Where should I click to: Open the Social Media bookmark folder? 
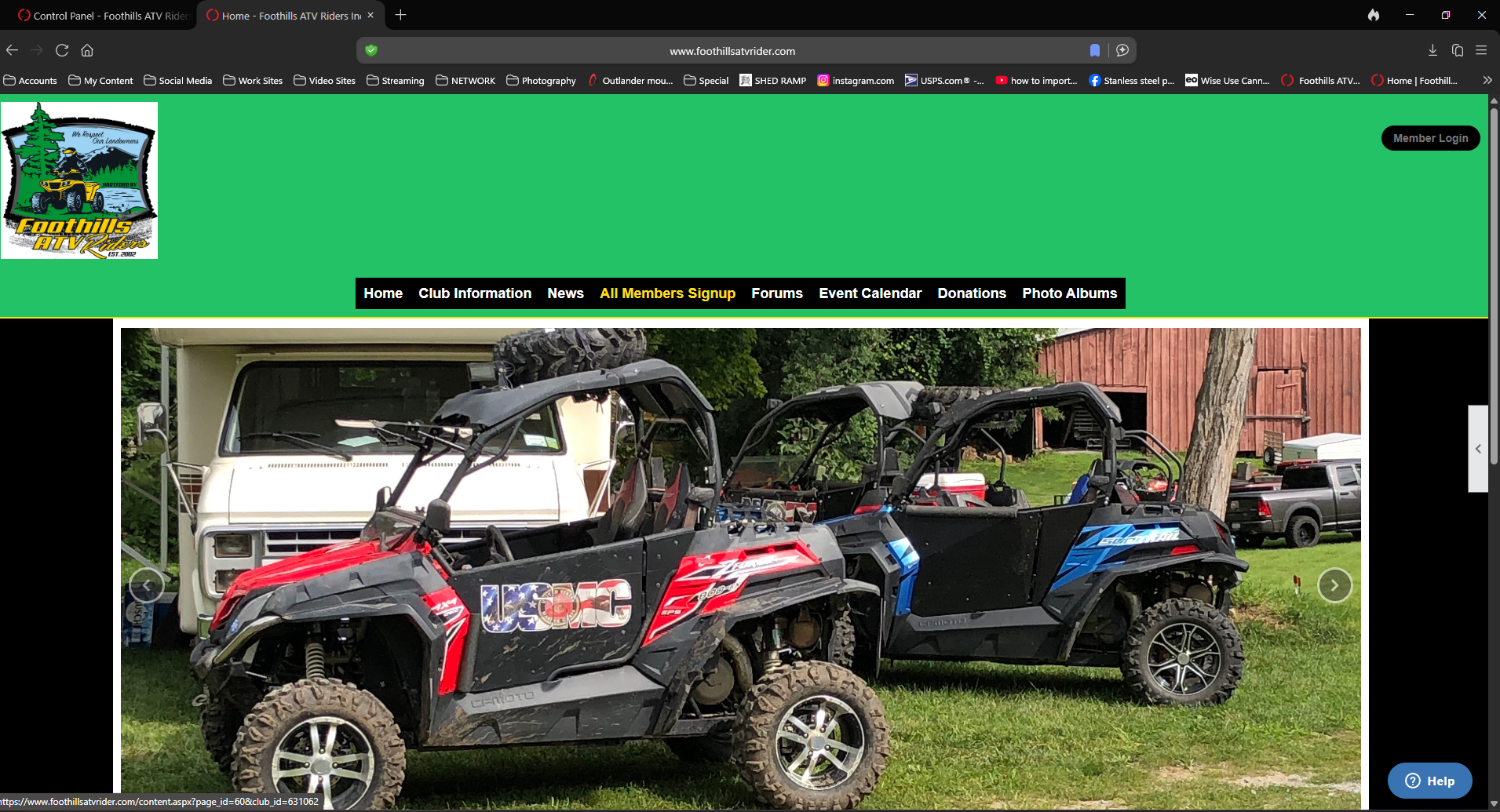[x=177, y=80]
